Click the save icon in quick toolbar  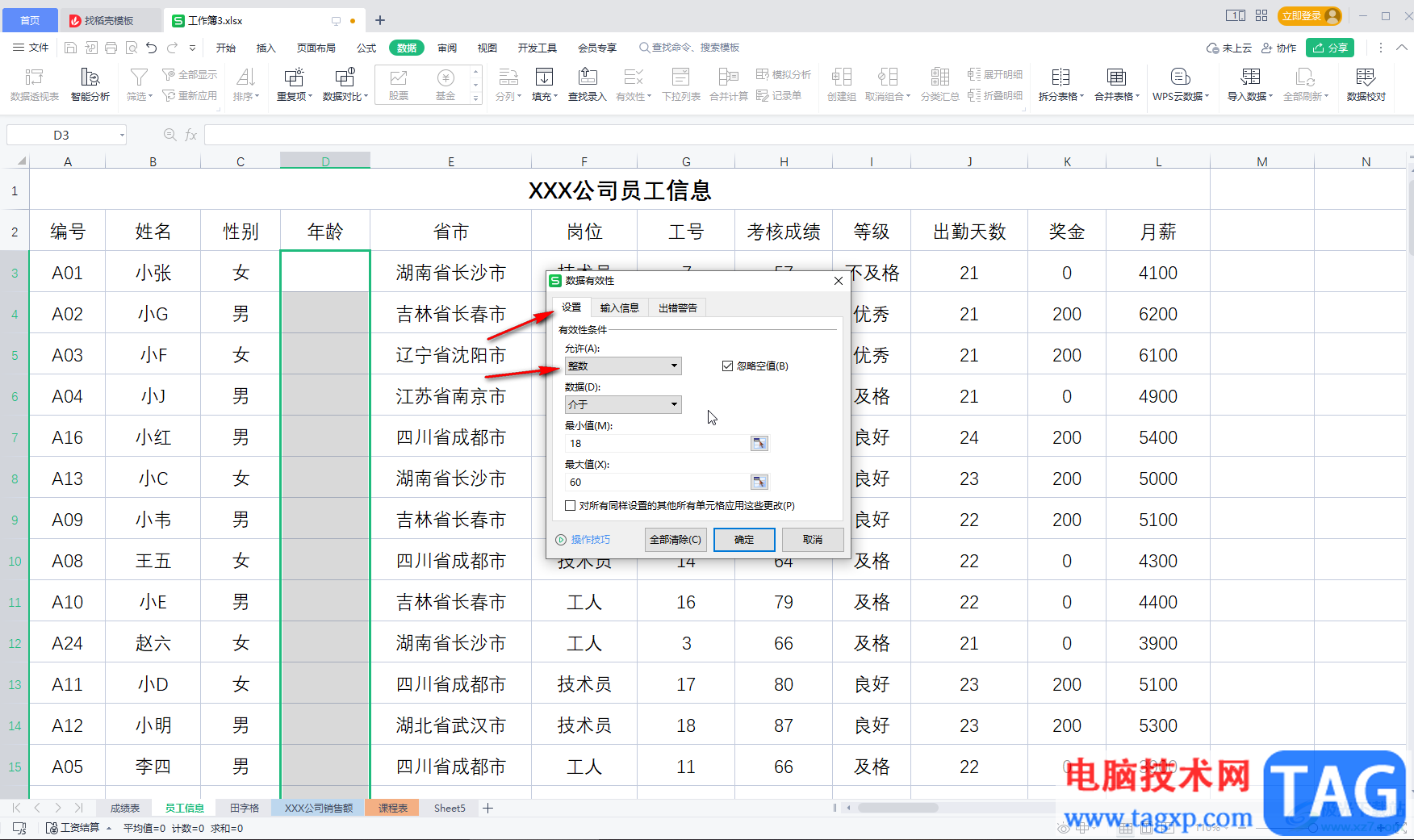click(70, 48)
